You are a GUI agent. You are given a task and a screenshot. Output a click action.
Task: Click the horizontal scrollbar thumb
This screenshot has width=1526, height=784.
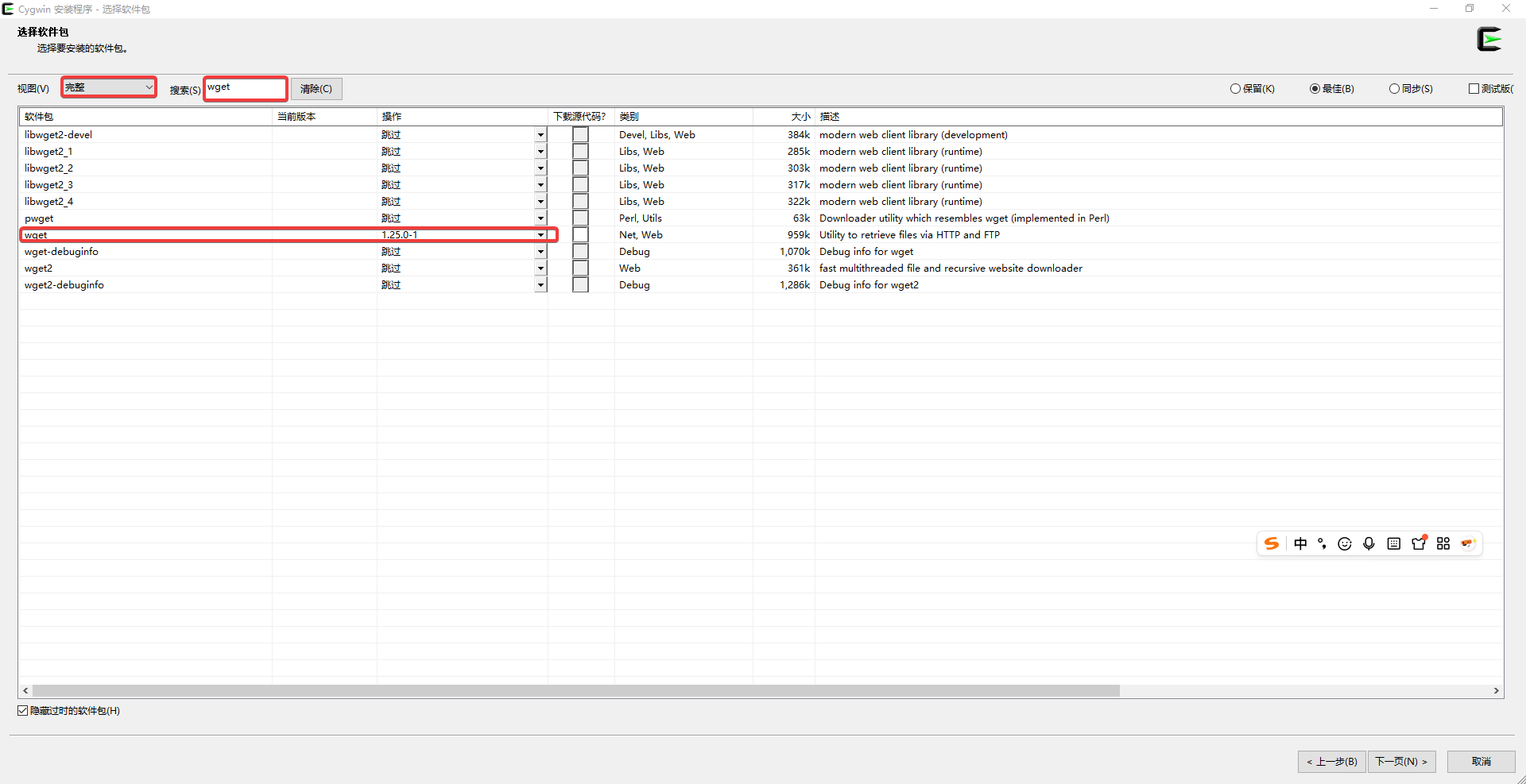tap(575, 691)
